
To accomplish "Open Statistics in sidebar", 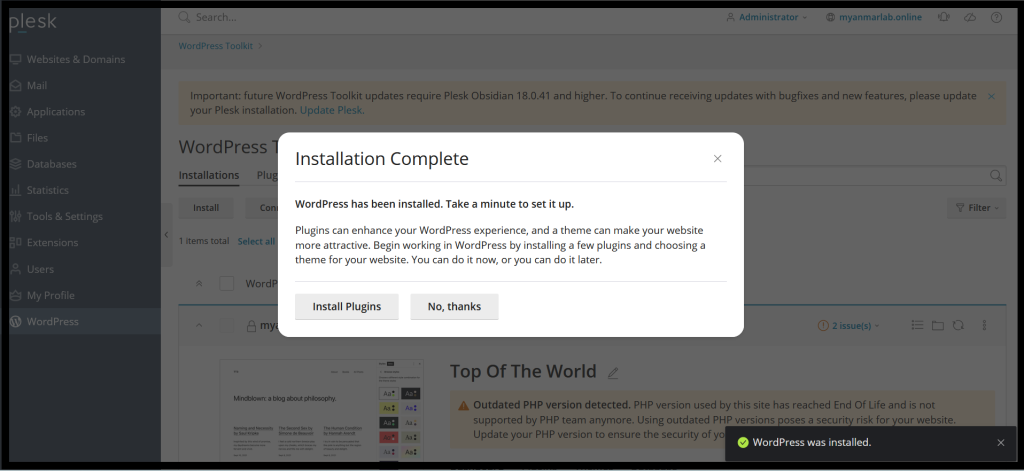I will click(x=47, y=190).
